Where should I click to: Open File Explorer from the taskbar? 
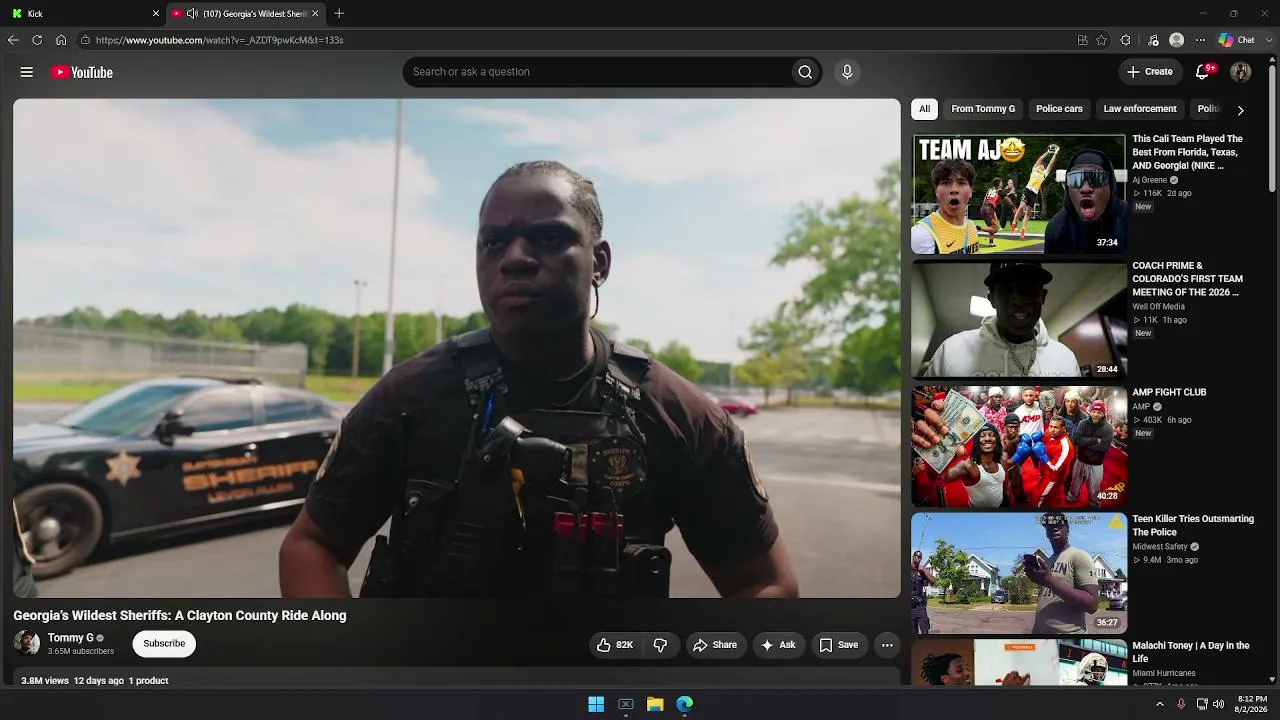pos(655,704)
